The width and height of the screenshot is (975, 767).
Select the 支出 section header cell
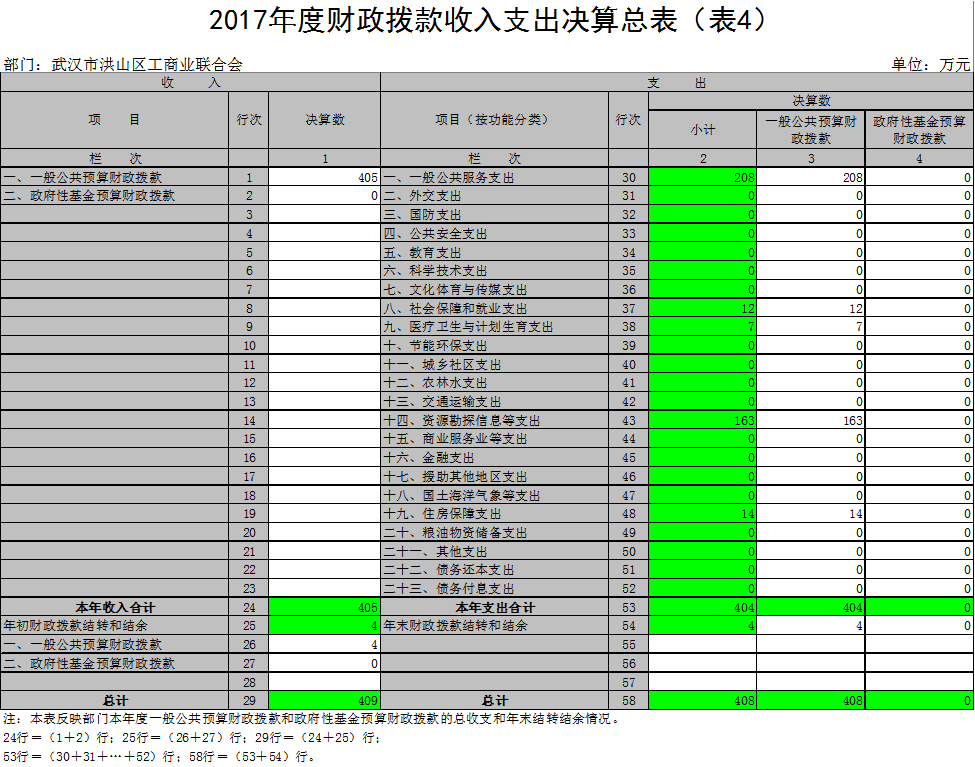(677, 82)
